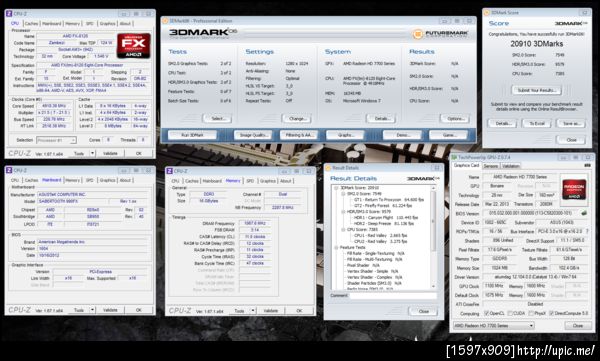This screenshot has height=361, width=600.
Task: Click the AMD FX logo in CPU-Z
Action: pos(134,46)
